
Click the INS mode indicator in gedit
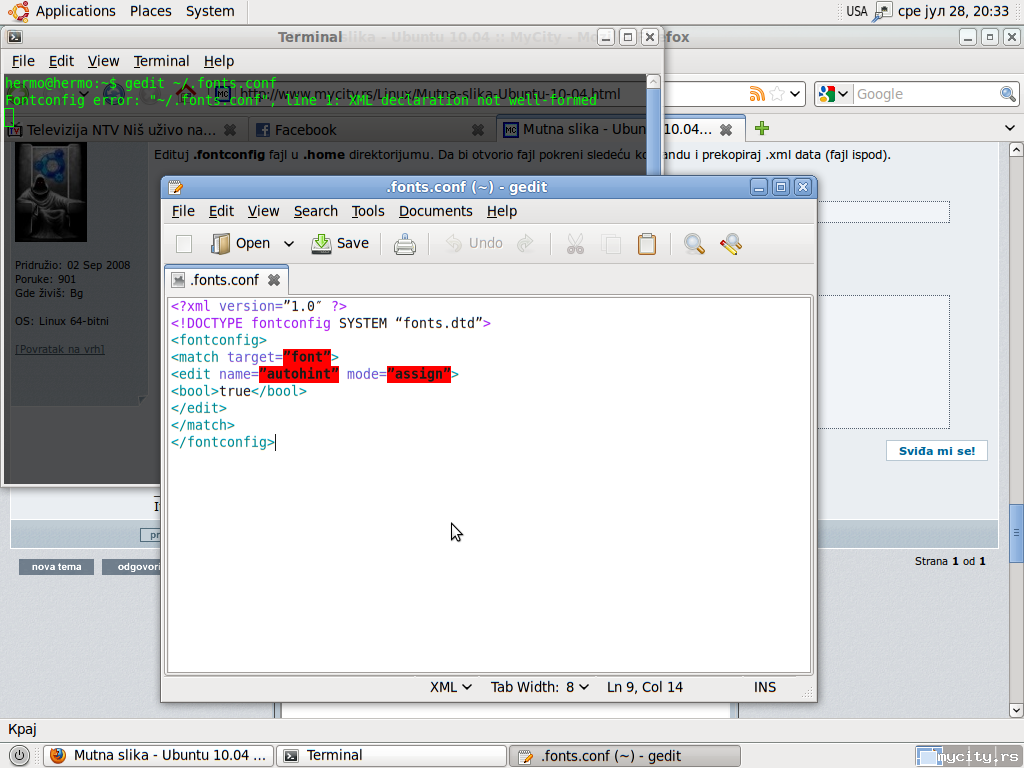[765, 687]
